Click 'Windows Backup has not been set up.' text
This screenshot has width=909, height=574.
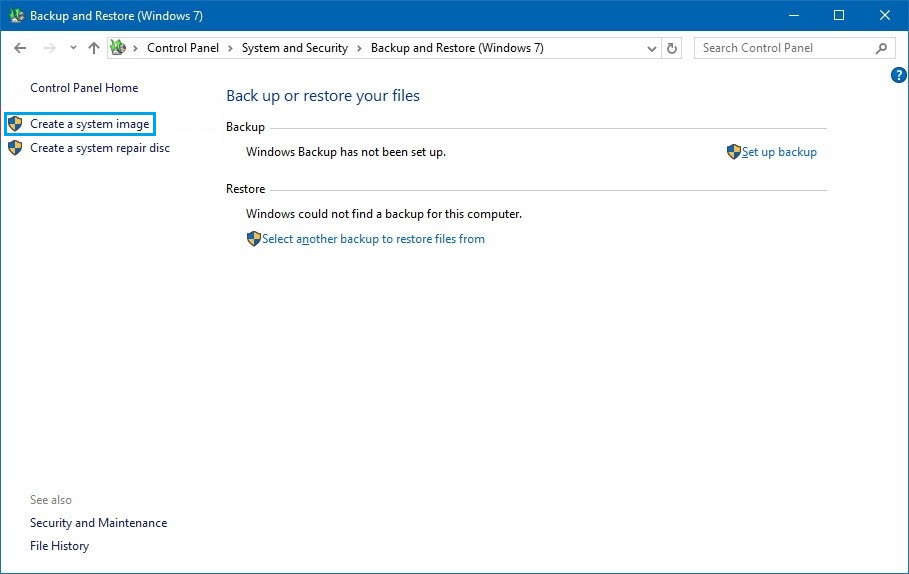coord(346,152)
